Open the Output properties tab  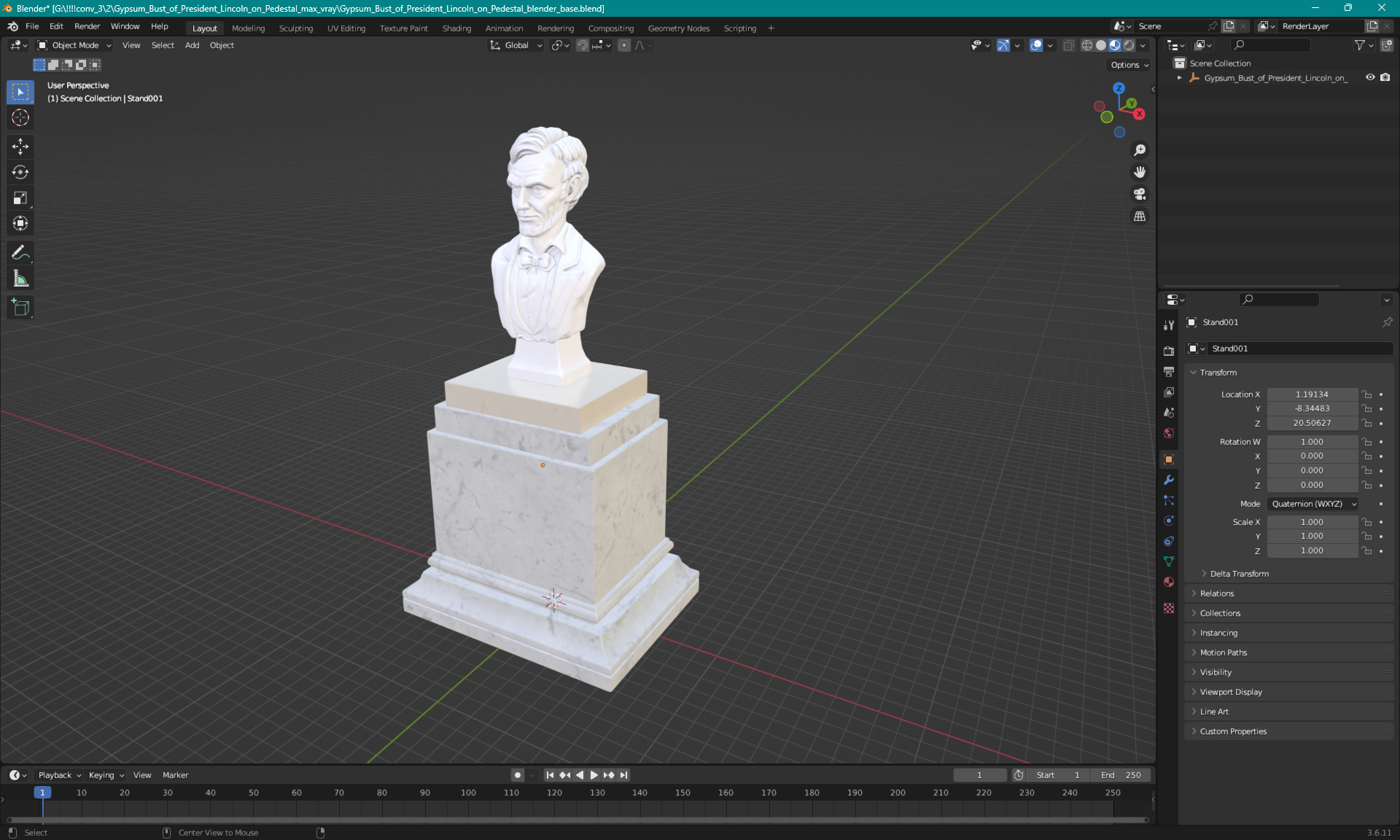click(x=1169, y=372)
